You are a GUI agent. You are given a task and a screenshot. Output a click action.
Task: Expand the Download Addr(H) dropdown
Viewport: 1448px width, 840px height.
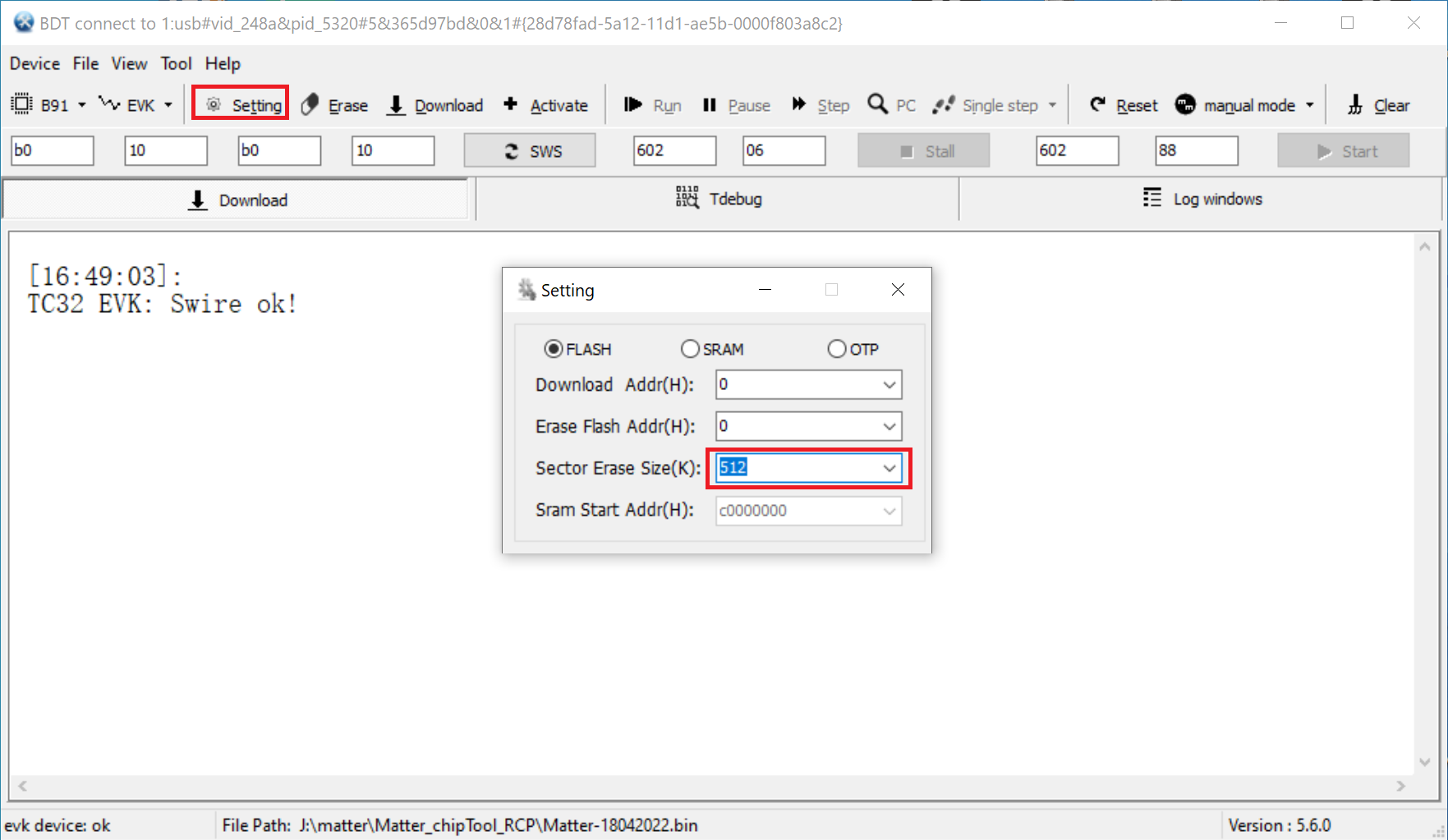point(889,385)
